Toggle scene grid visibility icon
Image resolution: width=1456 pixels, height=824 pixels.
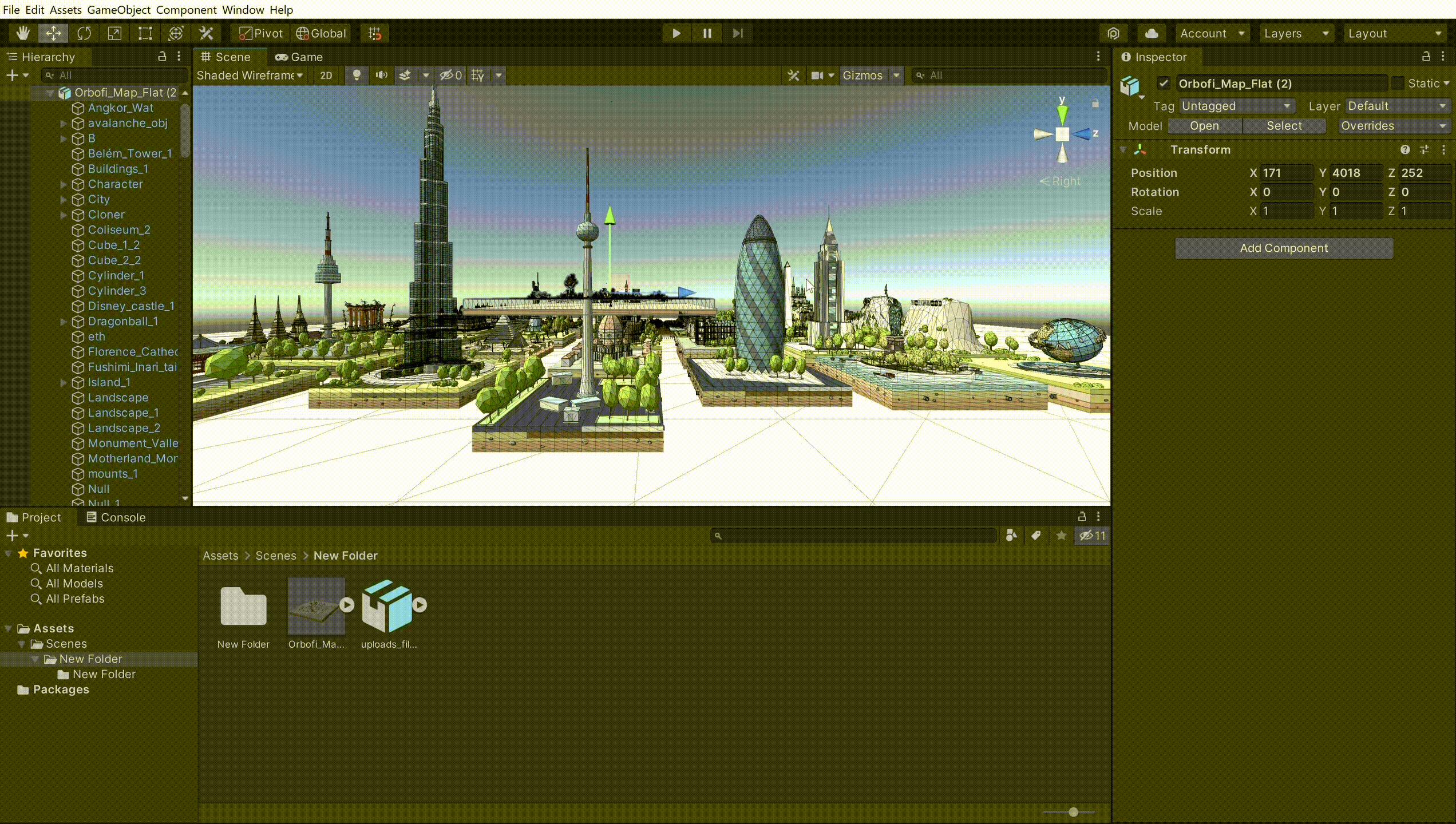[478, 75]
